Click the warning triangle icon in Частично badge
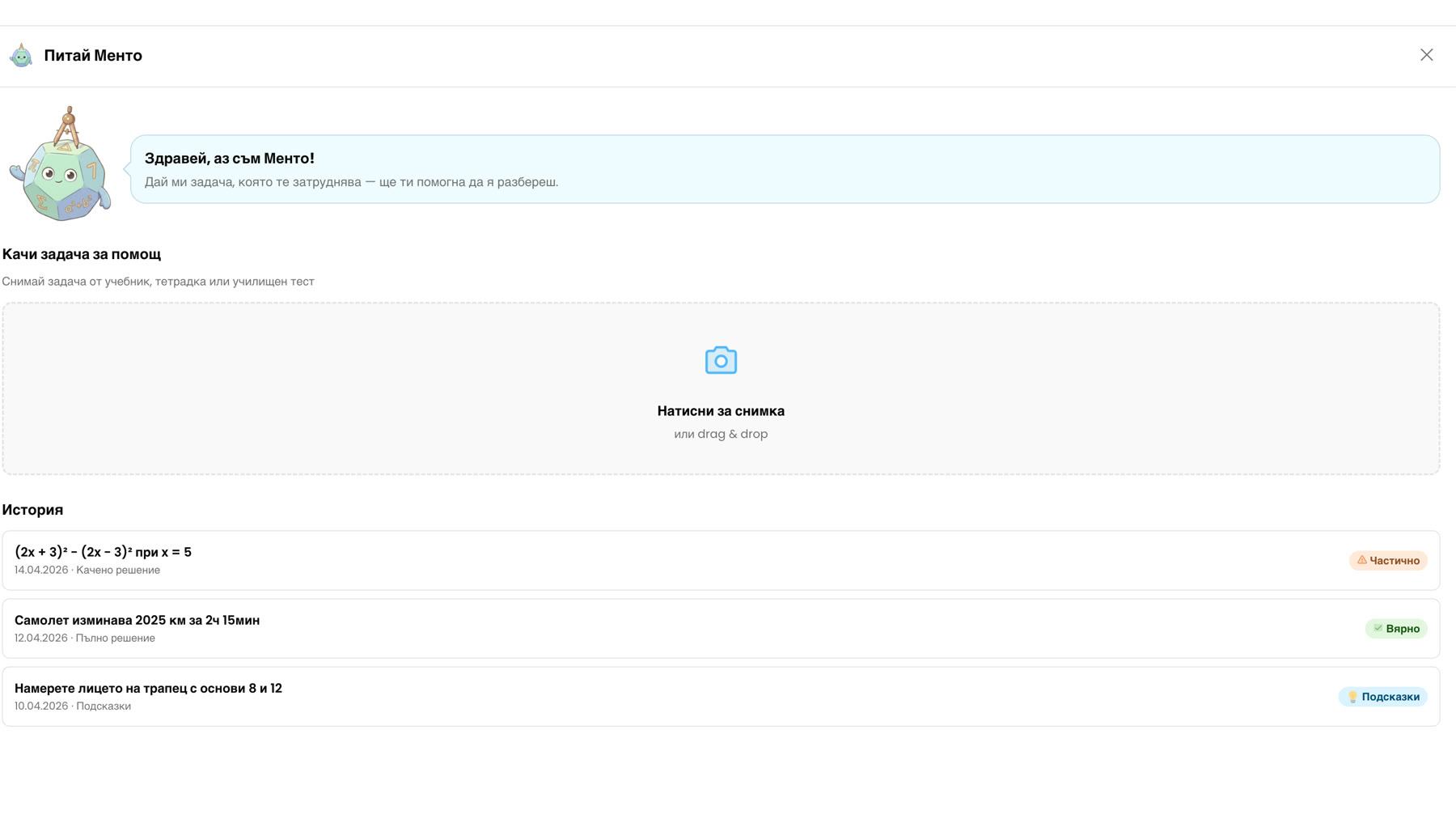Viewport: 1456px width, 819px height. pyautogui.click(x=1362, y=560)
